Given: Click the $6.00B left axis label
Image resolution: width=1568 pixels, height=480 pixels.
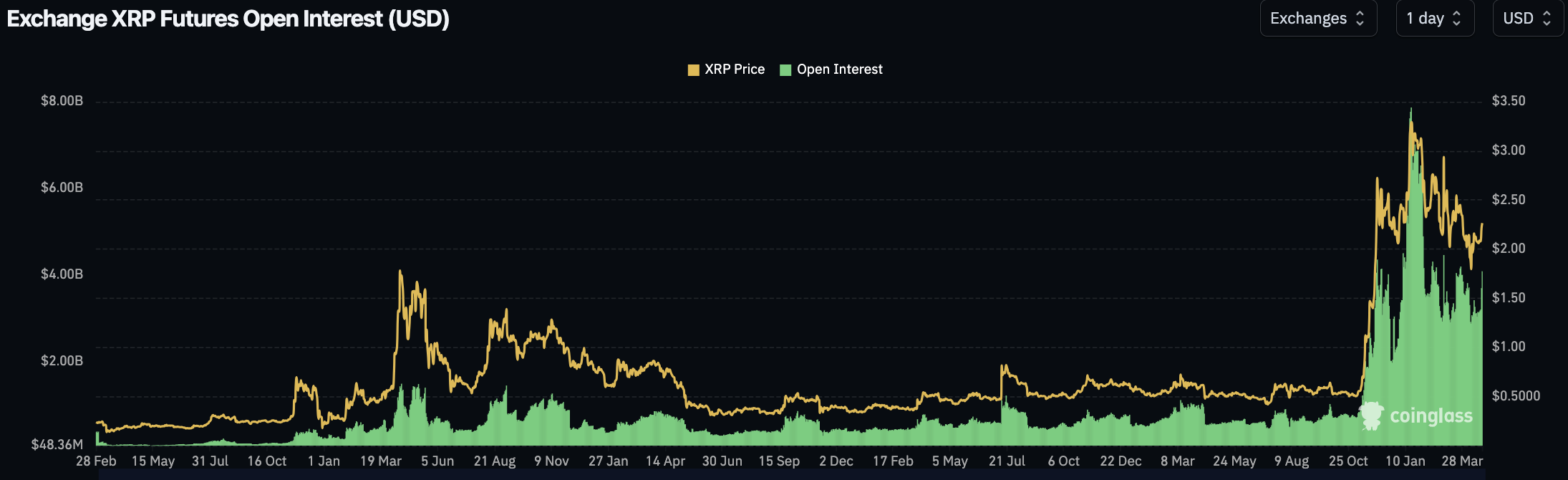Looking at the screenshot, I should click(x=62, y=188).
